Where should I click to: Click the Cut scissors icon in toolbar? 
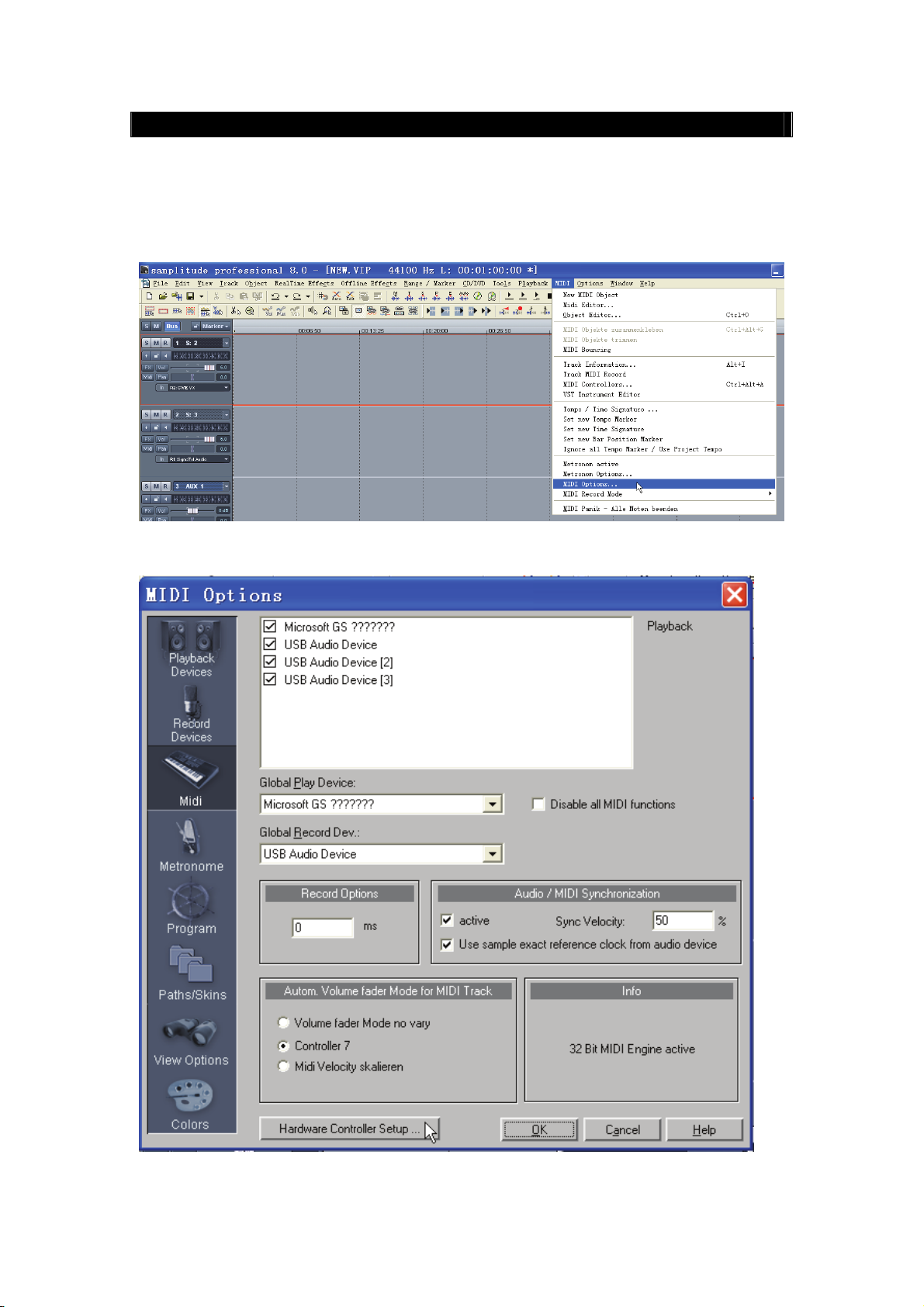[x=216, y=296]
